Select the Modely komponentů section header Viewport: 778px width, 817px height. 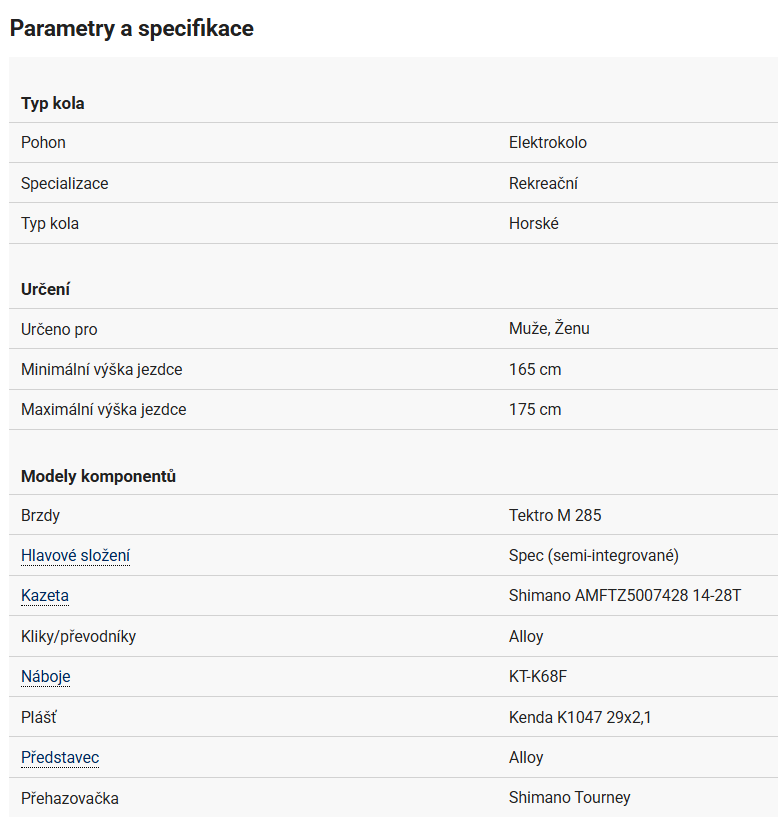click(x=98, y=476)
